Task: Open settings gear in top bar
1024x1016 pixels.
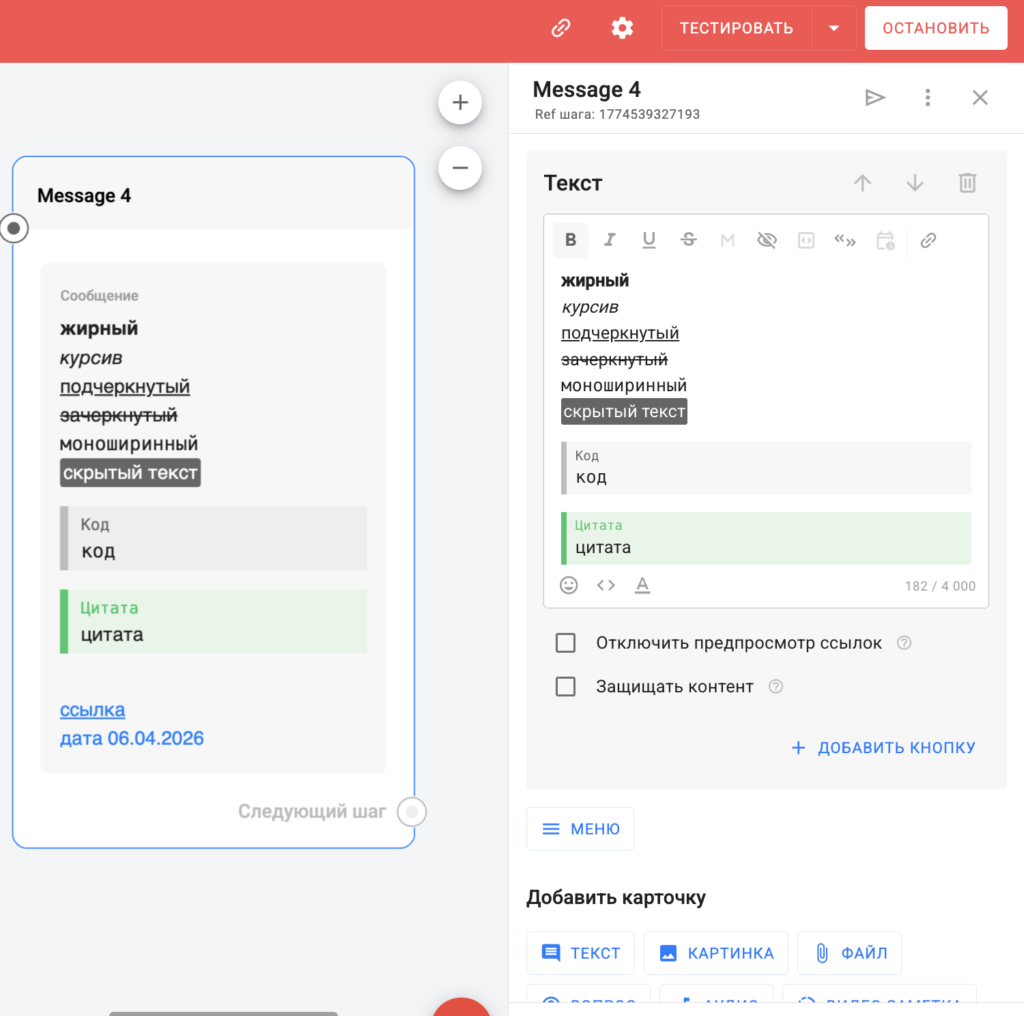Action: coord(622,28)
